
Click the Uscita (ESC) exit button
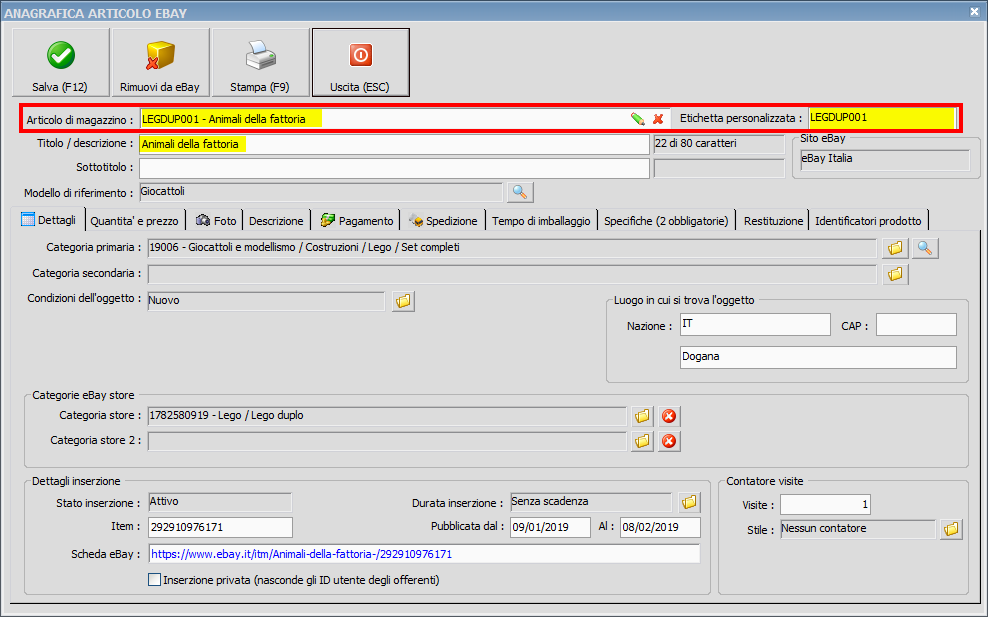coord(360,62)
